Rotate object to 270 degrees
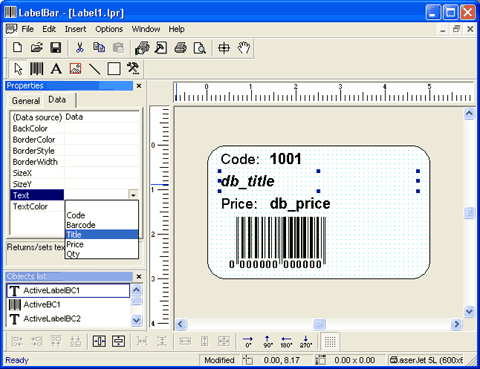 [x=306, y=342]
